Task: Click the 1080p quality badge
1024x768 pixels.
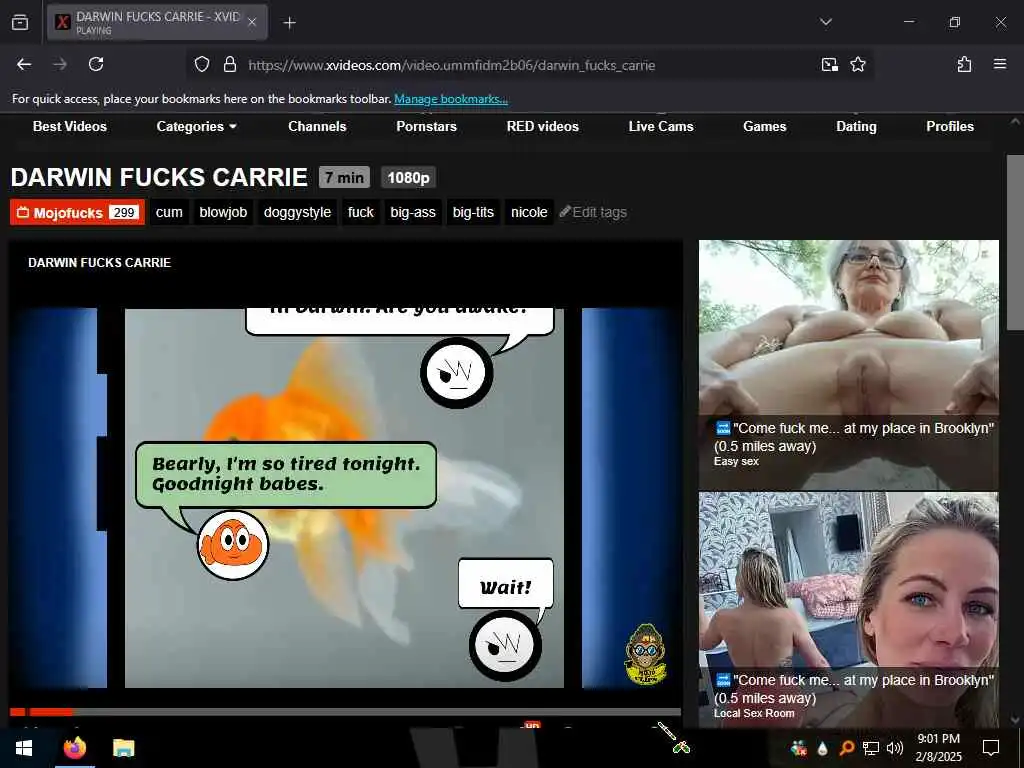Action: 408,178
